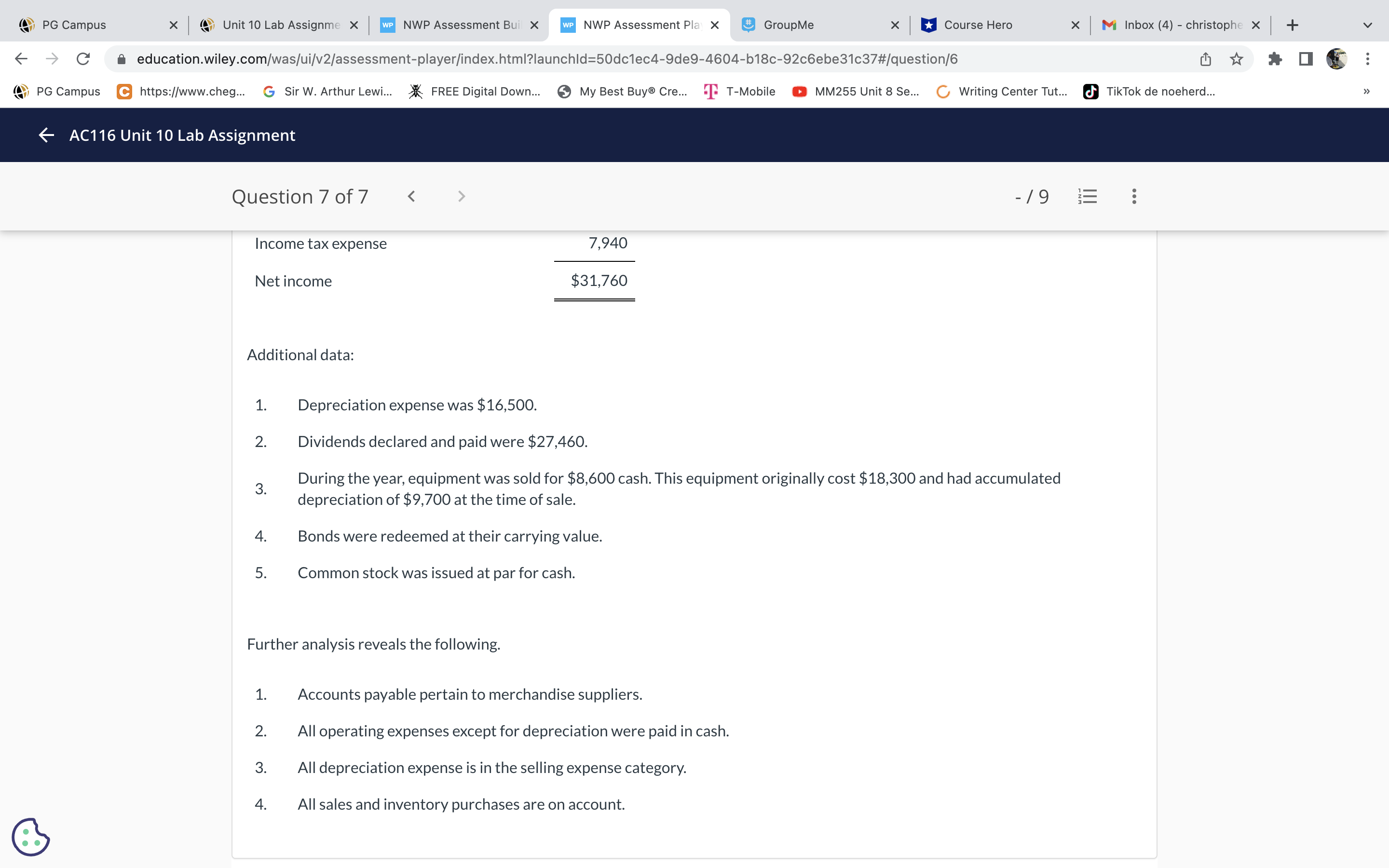Toggle the browser side panel
The image size is (1389, 868).
tap(1306, 58)
